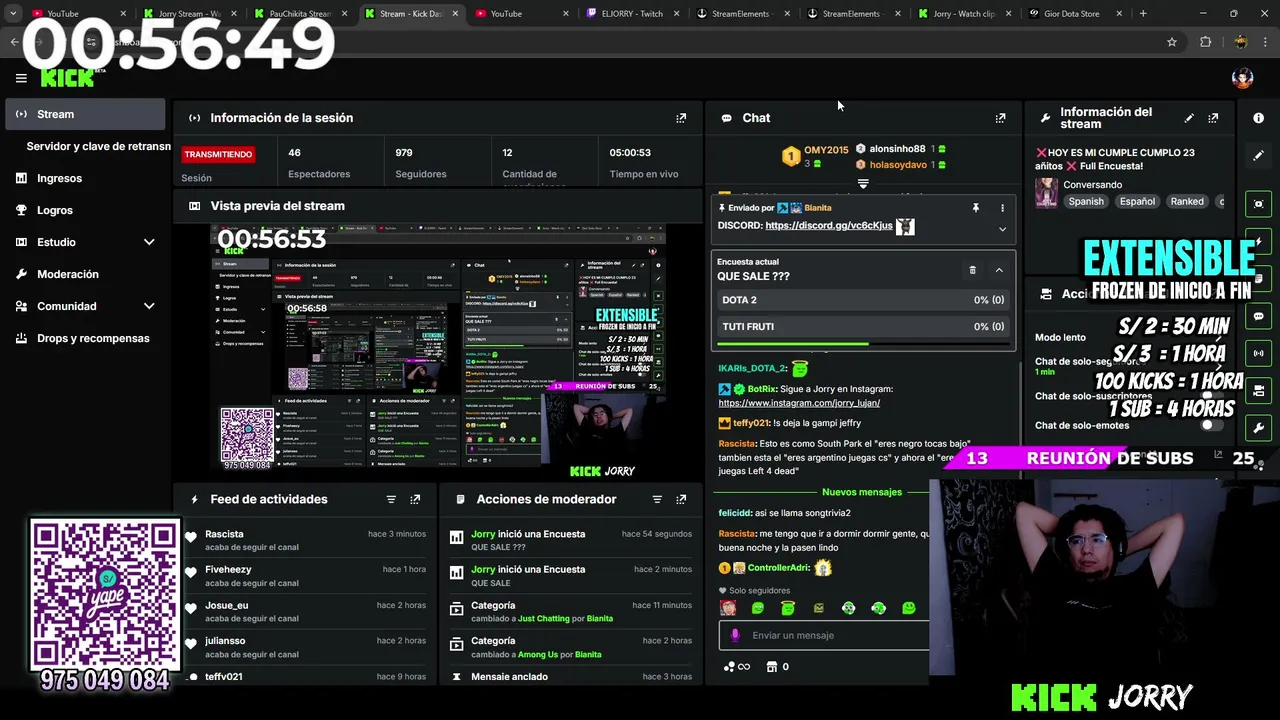Screen dimensions: 1280x720
Task: Click the stream preview thumbnail
Action: coord(438,347)
